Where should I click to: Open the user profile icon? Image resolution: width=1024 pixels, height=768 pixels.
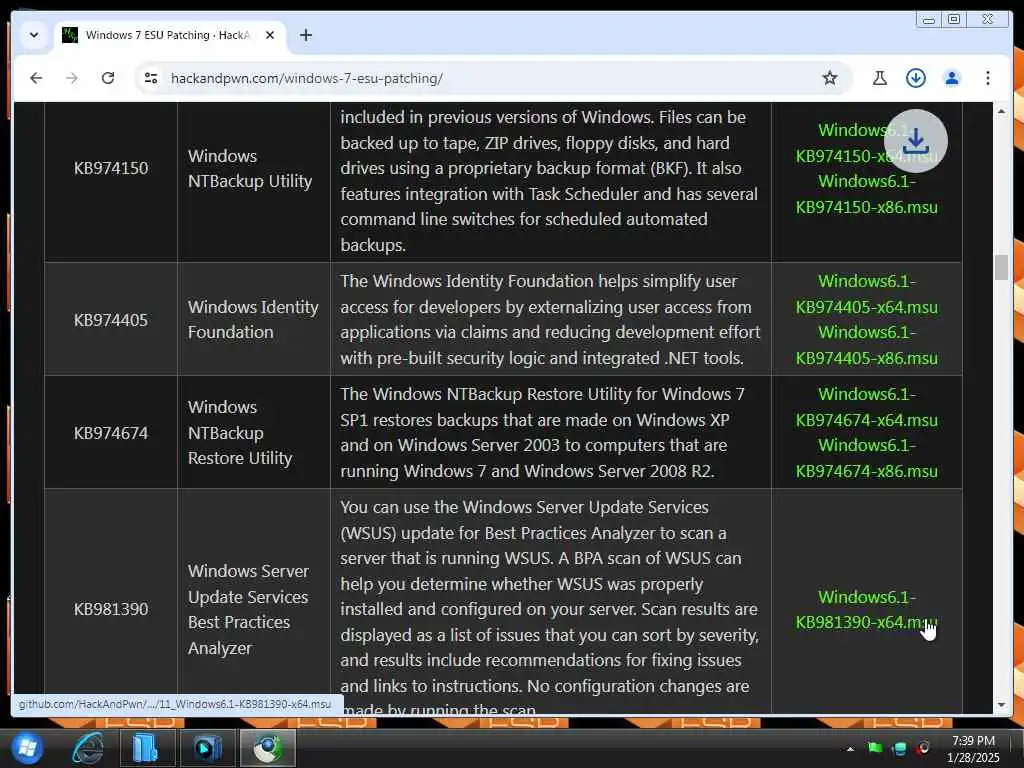[x=952, y=78]
